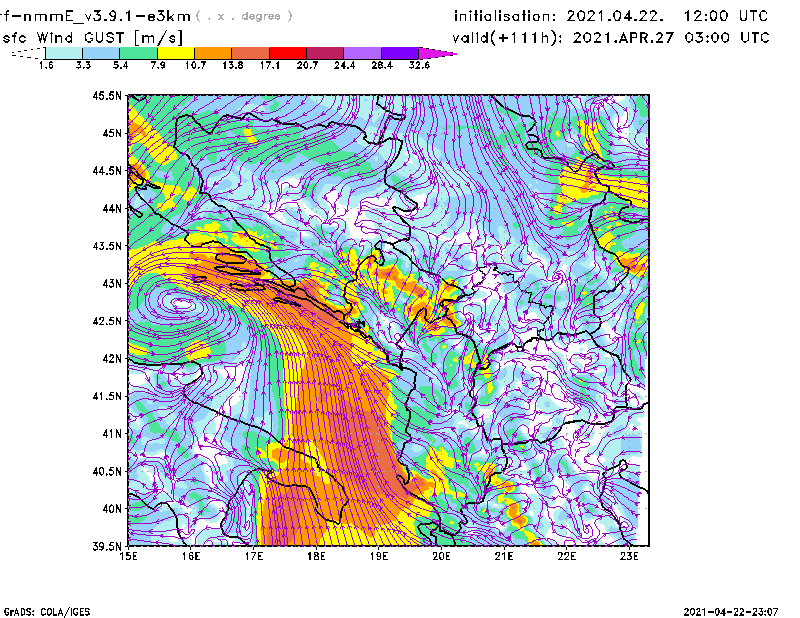
Task: Click the '41.5N' latitude label
Action: (107, 396)
